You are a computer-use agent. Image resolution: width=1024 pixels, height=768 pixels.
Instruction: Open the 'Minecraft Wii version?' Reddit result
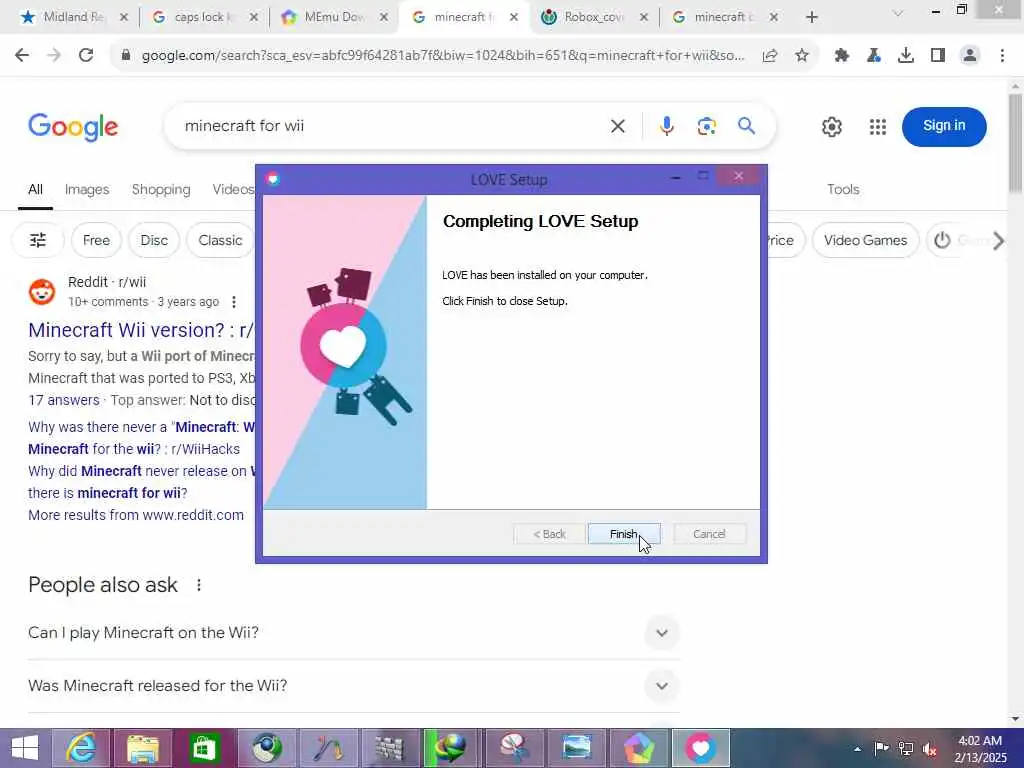(x=141, y=330)
